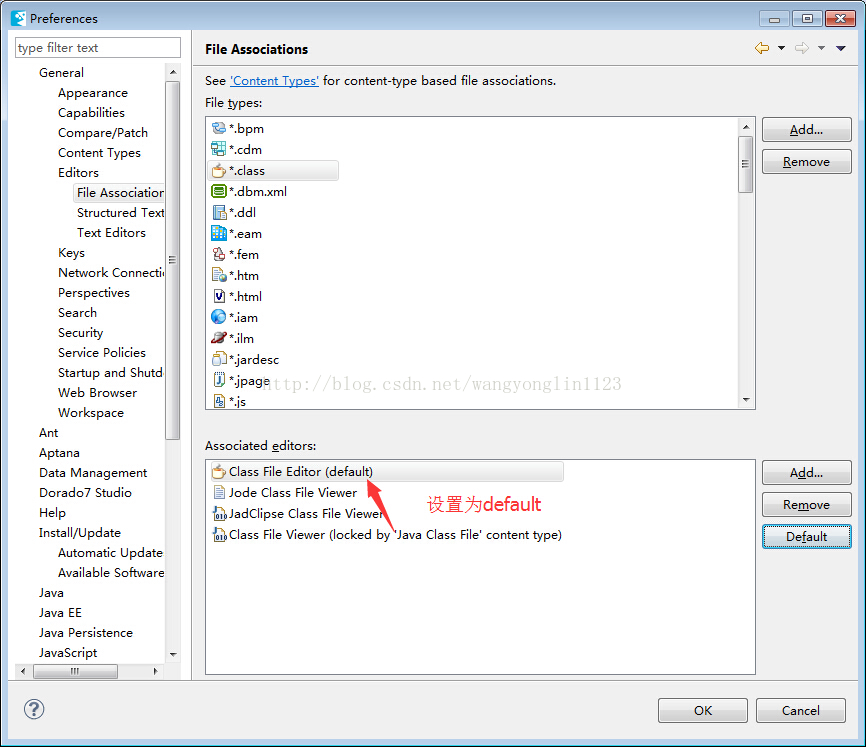This screenshot has width=866, height=747.
Task: Click the *.jardesc file icon
Action: [x=219, y=359]
